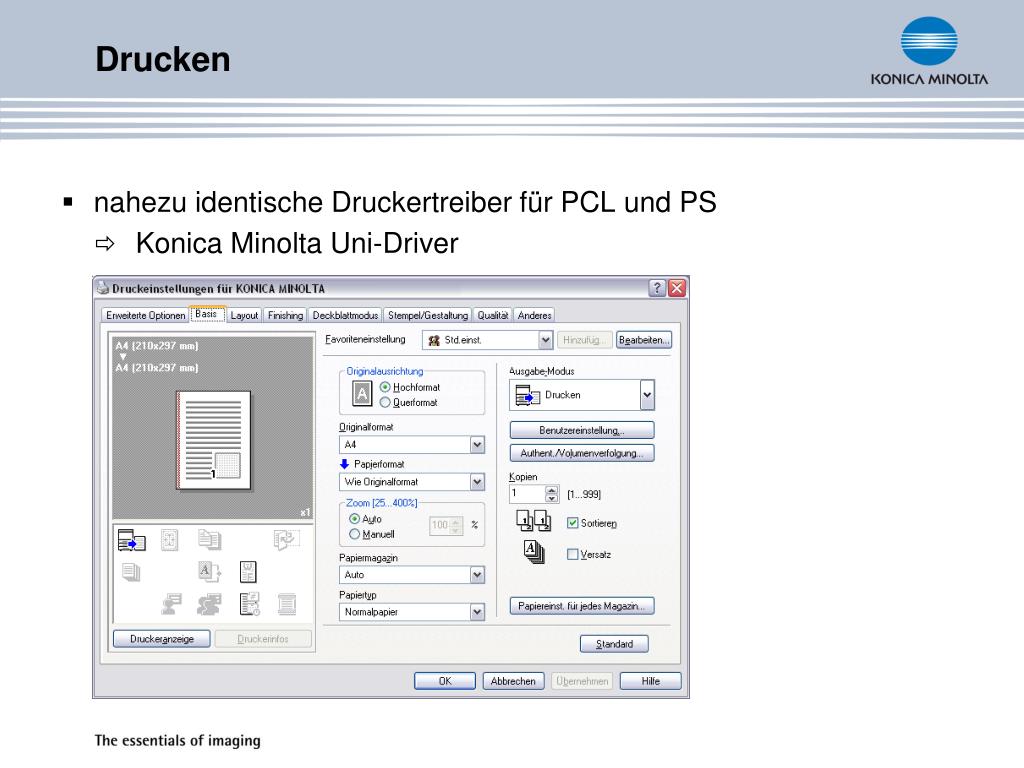This screenshot has width=1024, height=768.
Task: Click the document-with-clock status icon
Action: [249, 604]
